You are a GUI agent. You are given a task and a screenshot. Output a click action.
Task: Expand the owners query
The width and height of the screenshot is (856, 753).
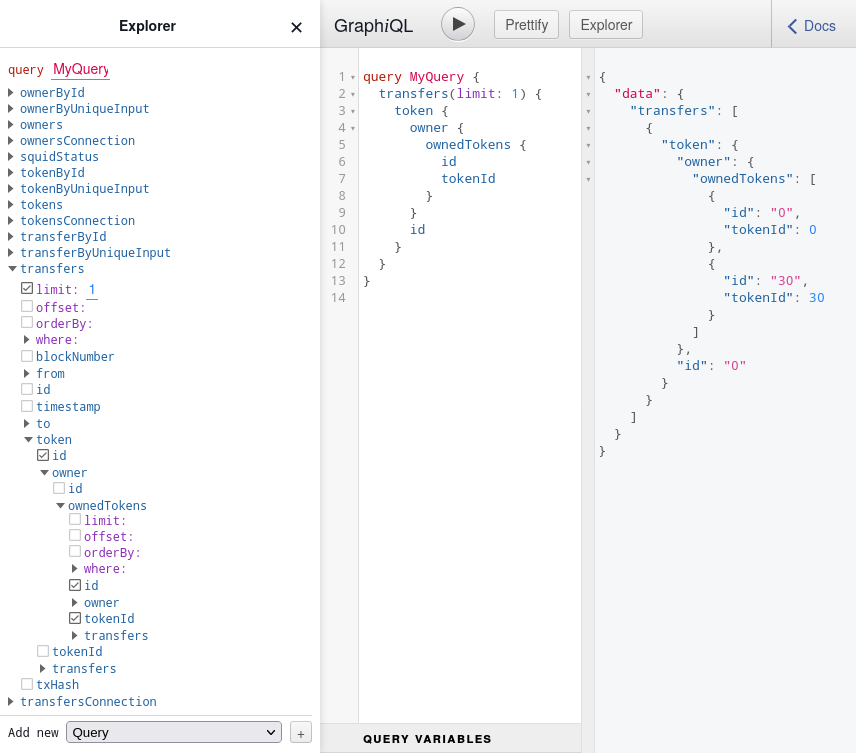[10, 124]
